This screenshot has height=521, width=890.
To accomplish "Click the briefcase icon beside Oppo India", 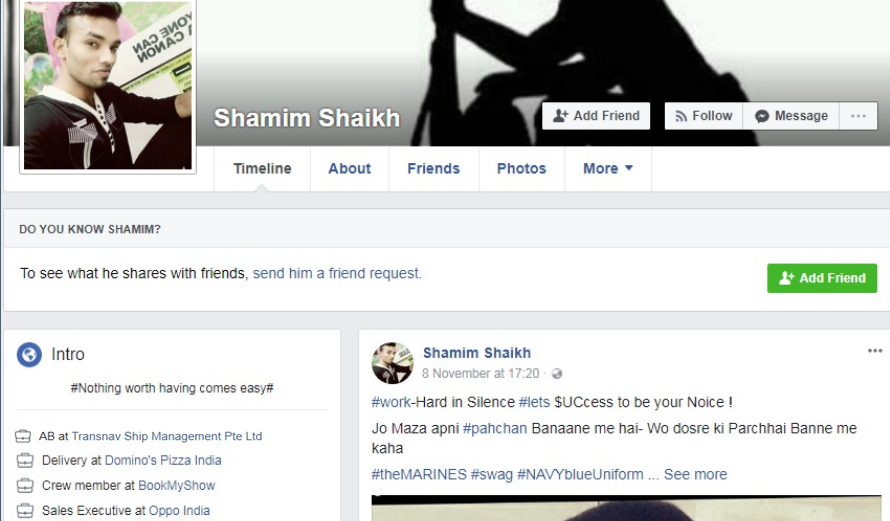I will click(25, 510).
